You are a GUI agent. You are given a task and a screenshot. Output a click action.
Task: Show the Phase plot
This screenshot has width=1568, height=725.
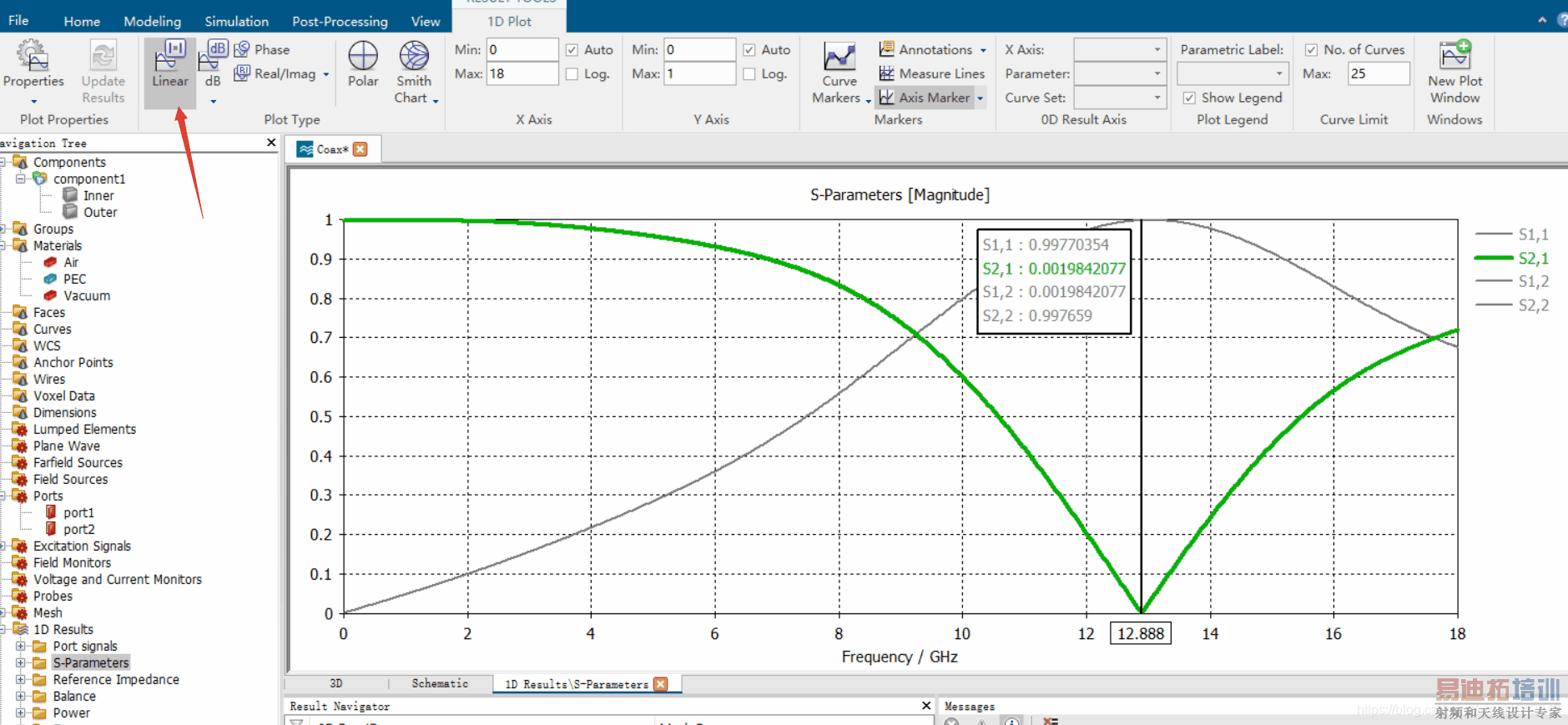(262, 49)
